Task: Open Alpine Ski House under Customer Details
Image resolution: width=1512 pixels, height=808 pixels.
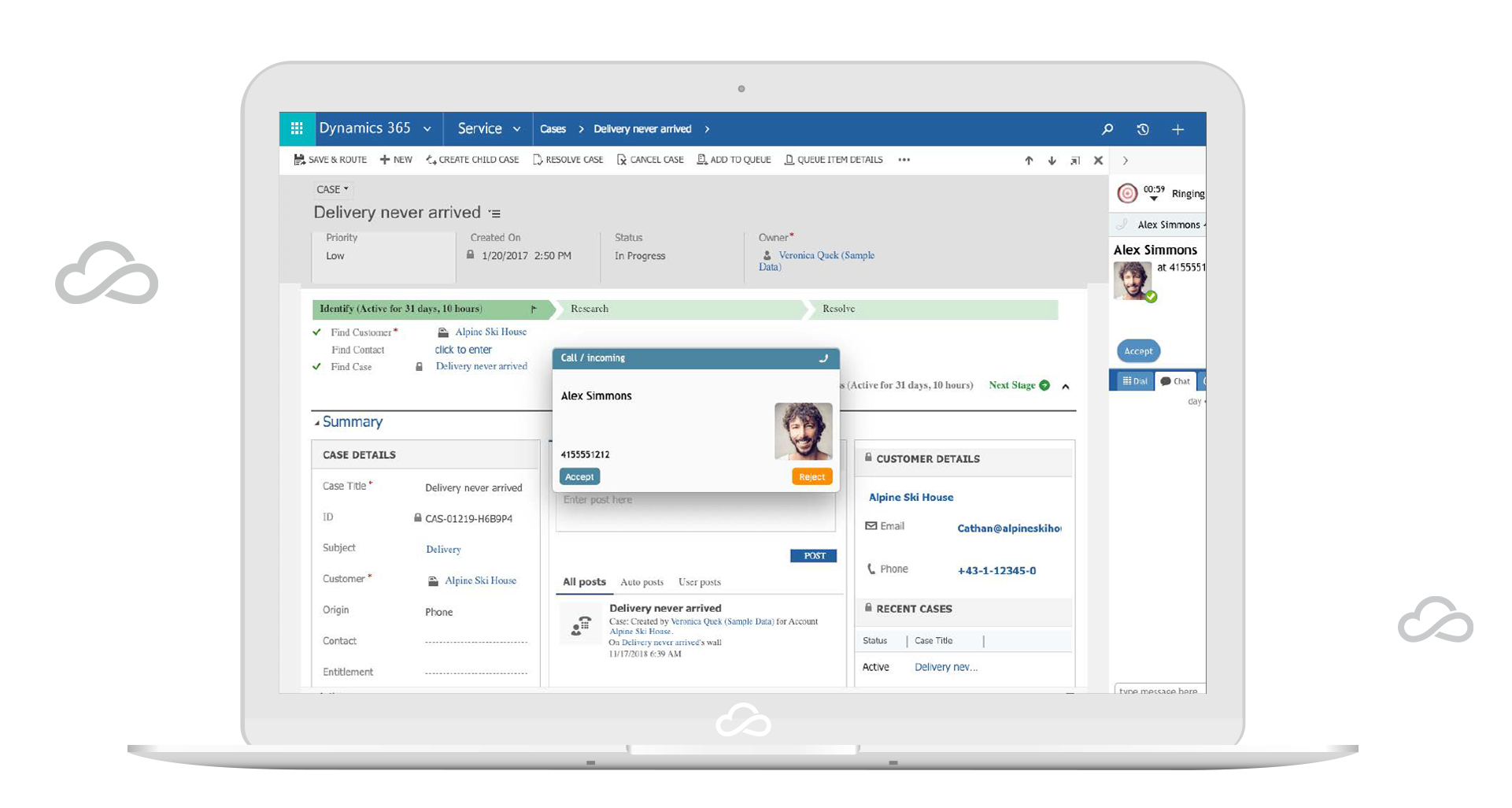Action: (x=911, y=498)
